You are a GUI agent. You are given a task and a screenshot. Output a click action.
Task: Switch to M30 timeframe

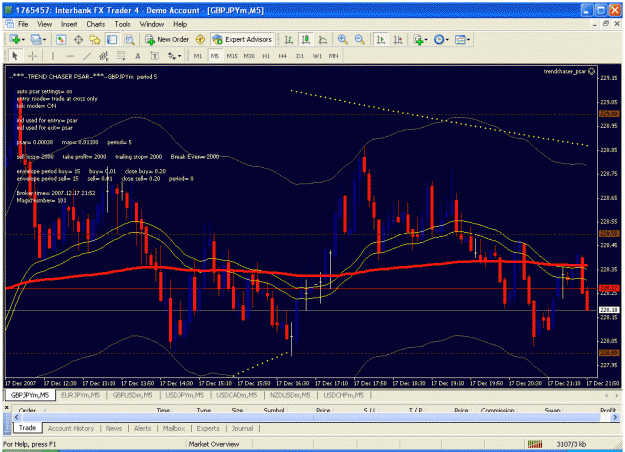[x=249, y=56]
